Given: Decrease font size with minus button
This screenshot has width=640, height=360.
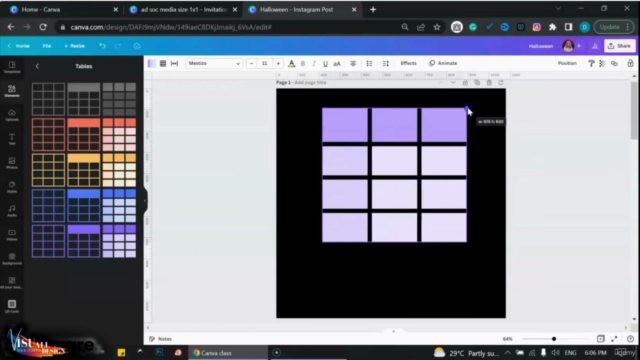Looking at the screenshot, I should [x=251, y=63].
